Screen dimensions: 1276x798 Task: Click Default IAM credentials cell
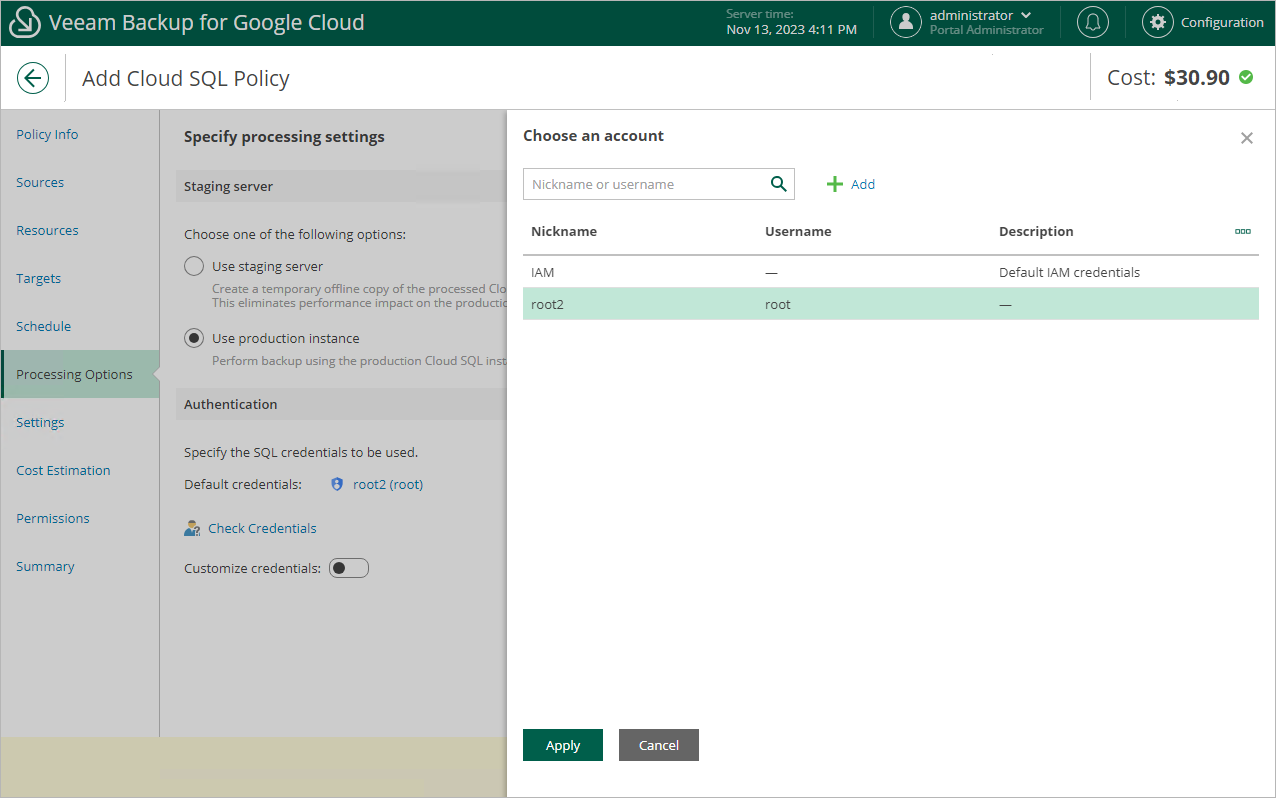(1069, 272)
